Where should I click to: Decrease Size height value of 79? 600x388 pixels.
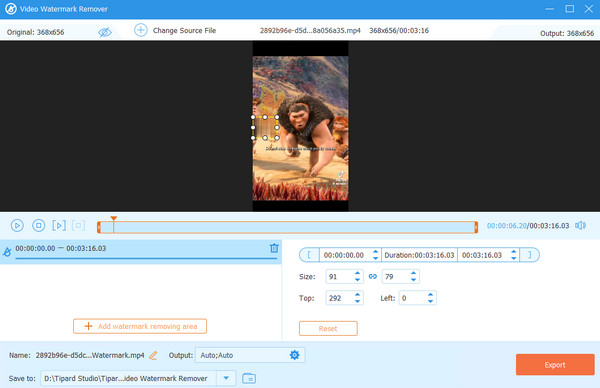click(x=413, y=280)
